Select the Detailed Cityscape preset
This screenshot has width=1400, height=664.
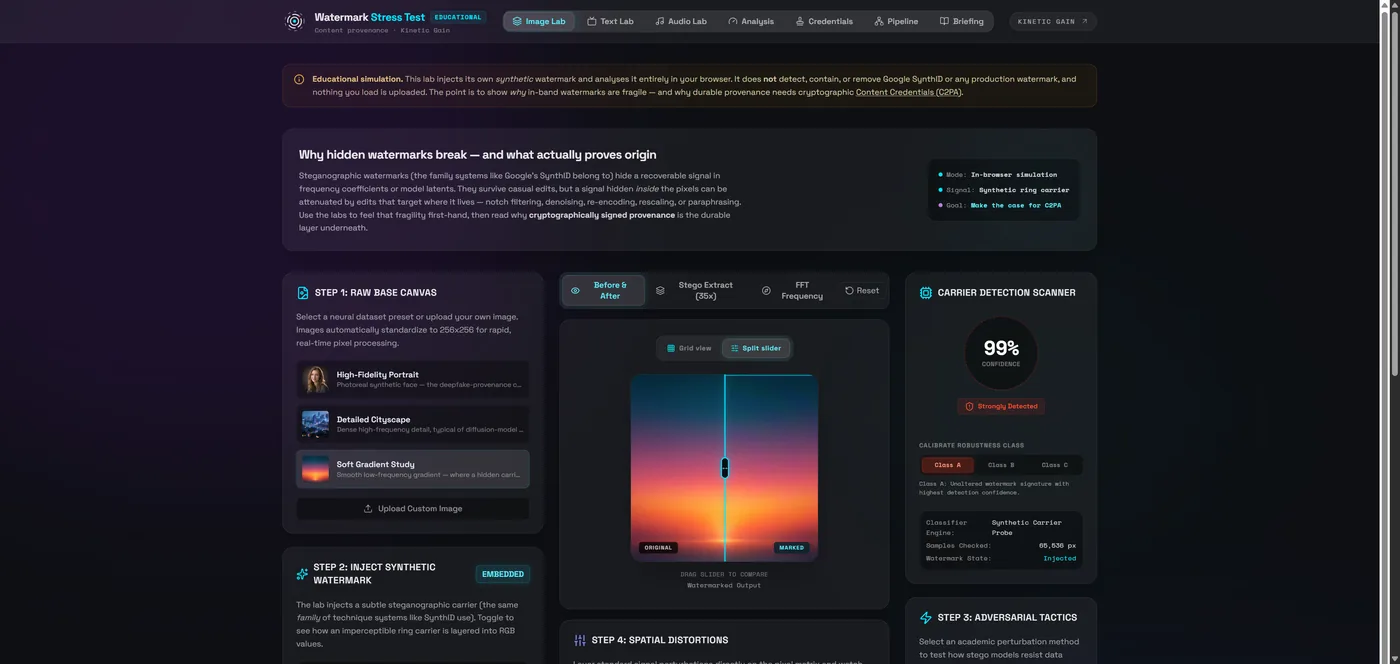pos(413,424)
